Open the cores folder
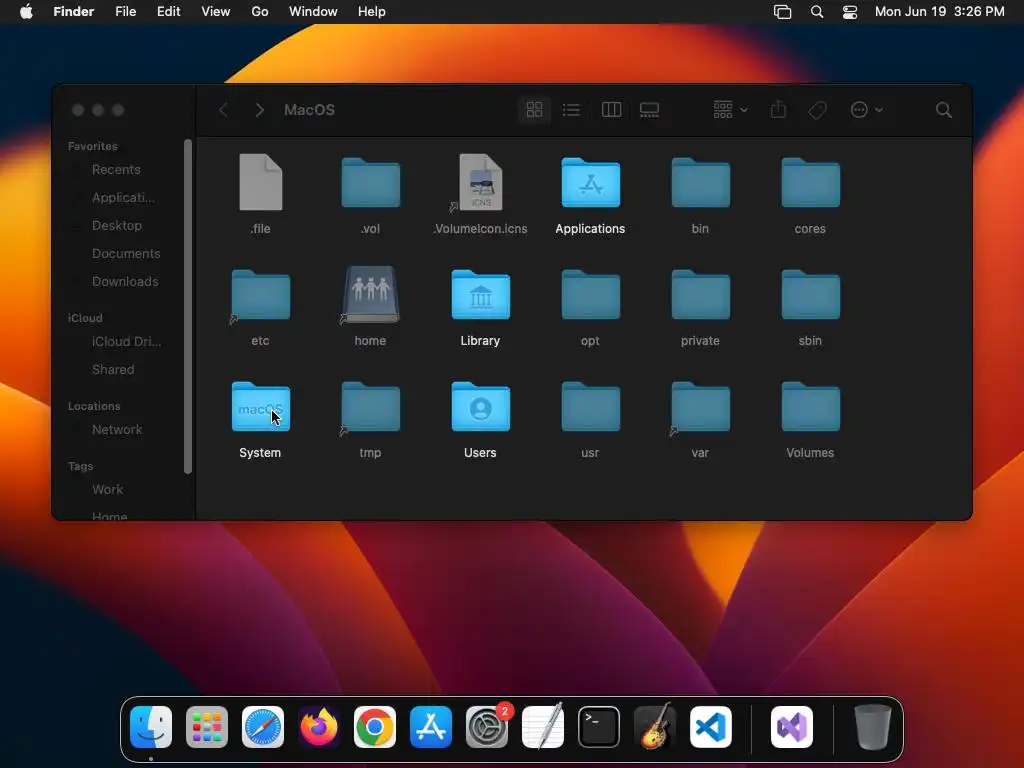The width and height of the screenshot is (1024, 768). (x=810, y=183)
